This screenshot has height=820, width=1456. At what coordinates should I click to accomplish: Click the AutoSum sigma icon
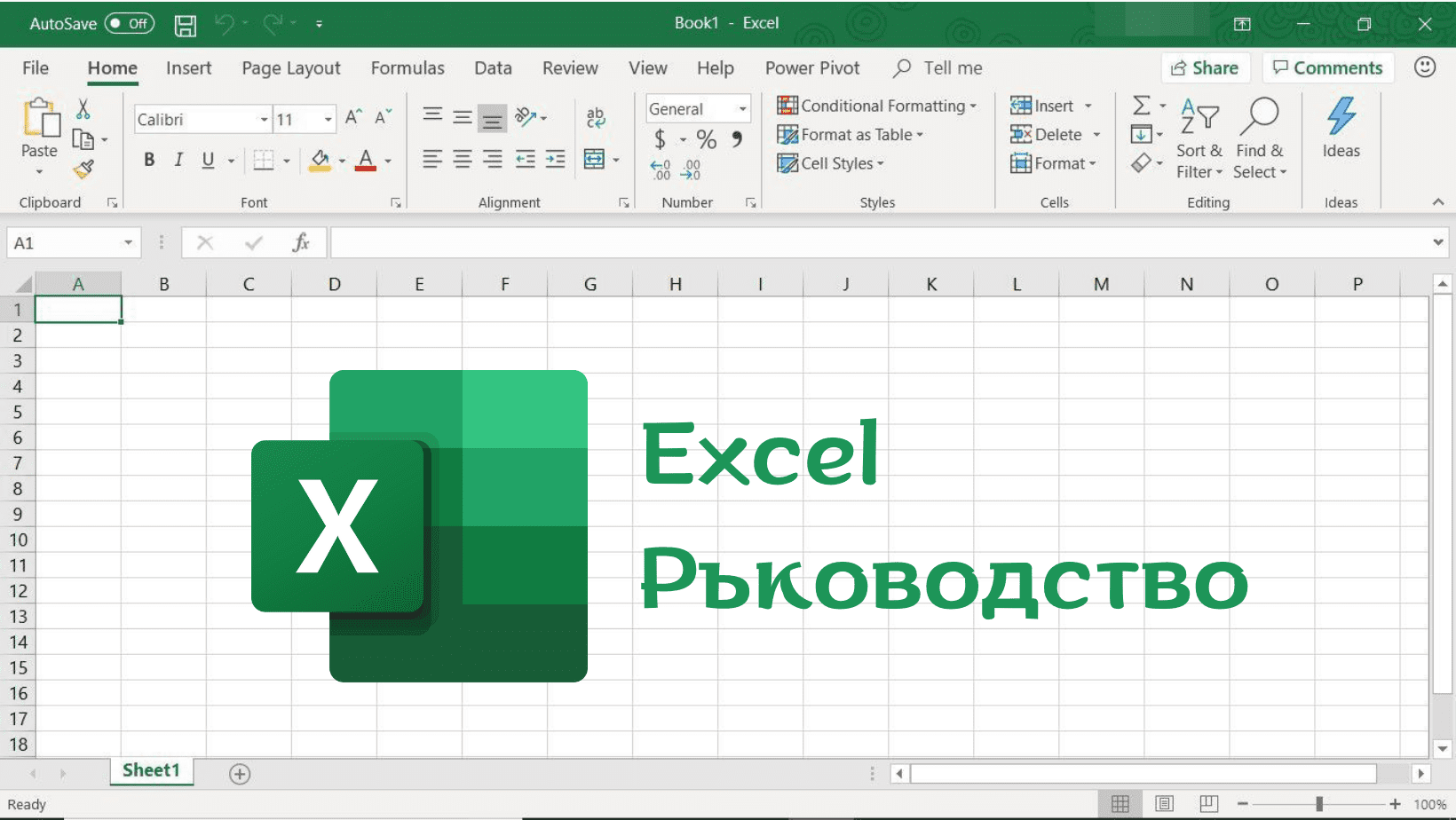point(1142,106)
